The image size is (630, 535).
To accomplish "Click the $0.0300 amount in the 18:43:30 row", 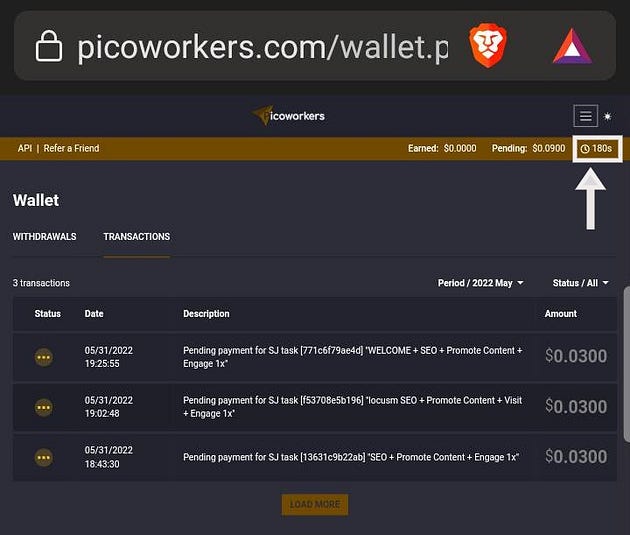I will (576, 457).
